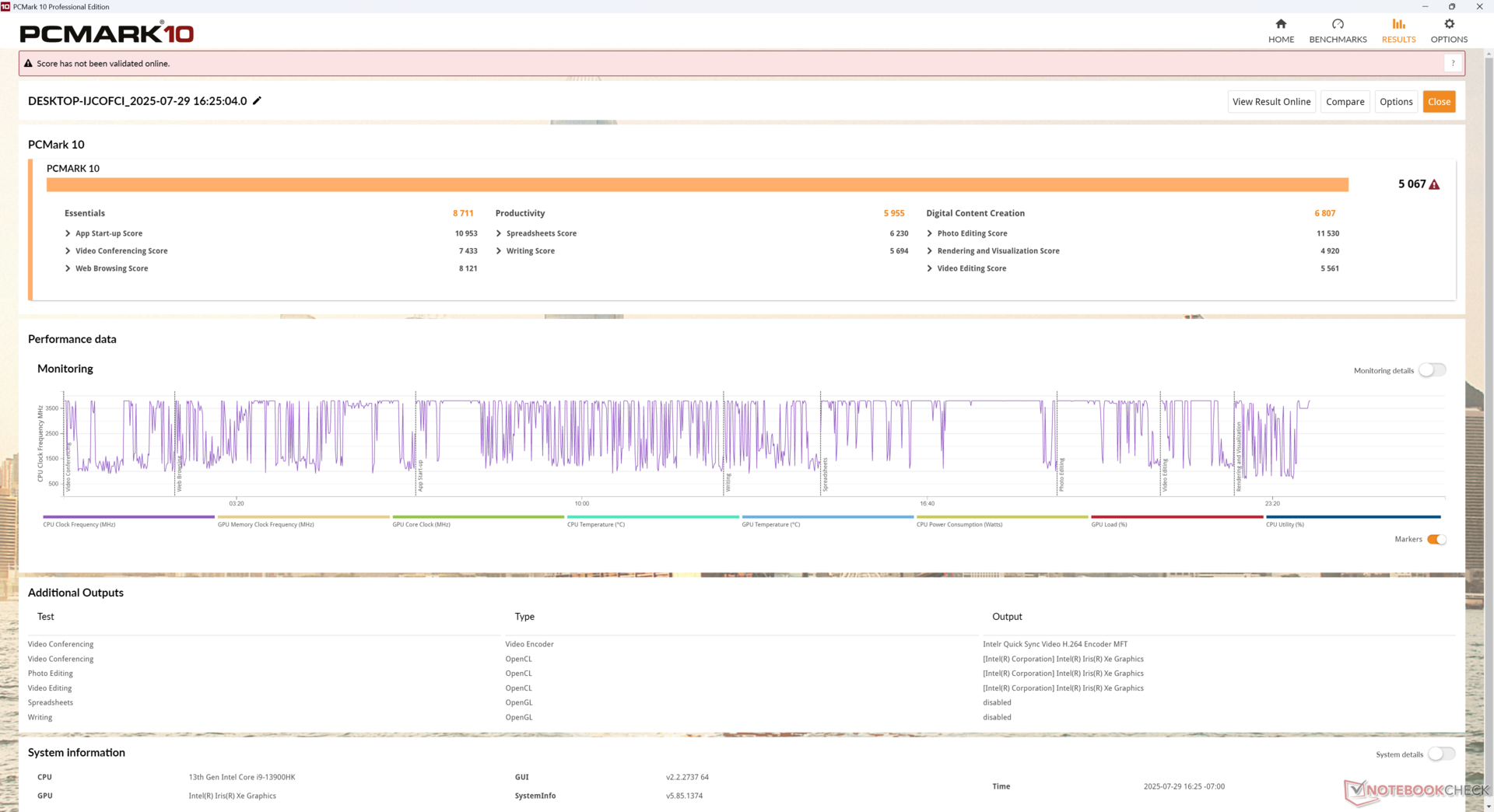The image size is (1494, 812).
Task: Select CPU Utility (%) legend line
Action: coord(1353,516)
